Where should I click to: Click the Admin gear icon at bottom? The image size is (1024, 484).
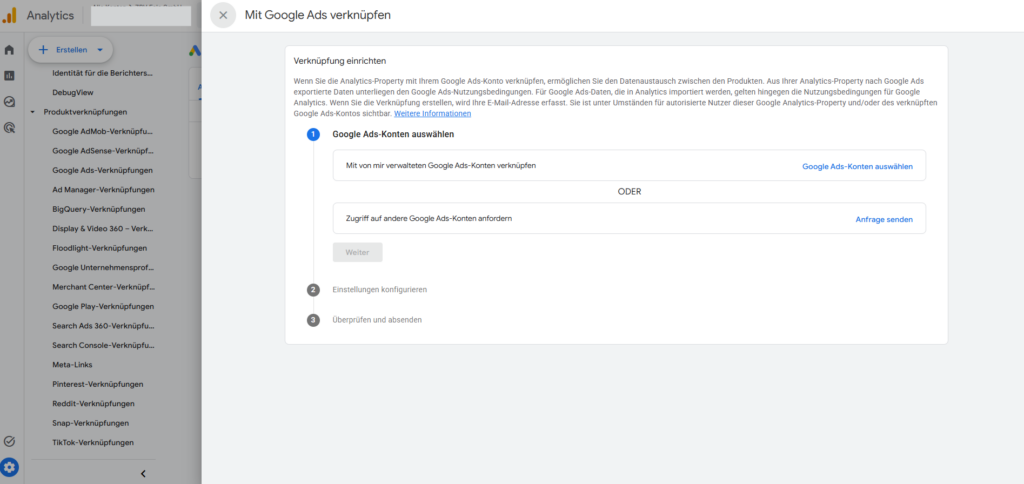(9, 467)
